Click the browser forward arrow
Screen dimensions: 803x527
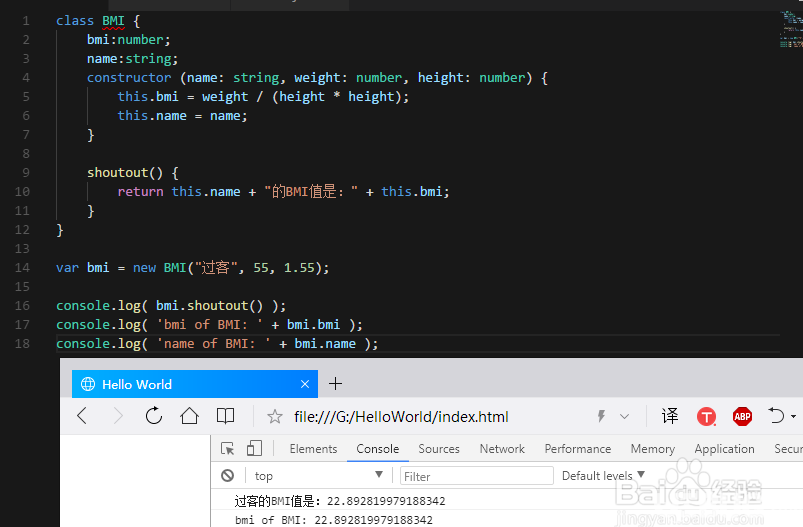pyautogui.click(x=118, y=415)
